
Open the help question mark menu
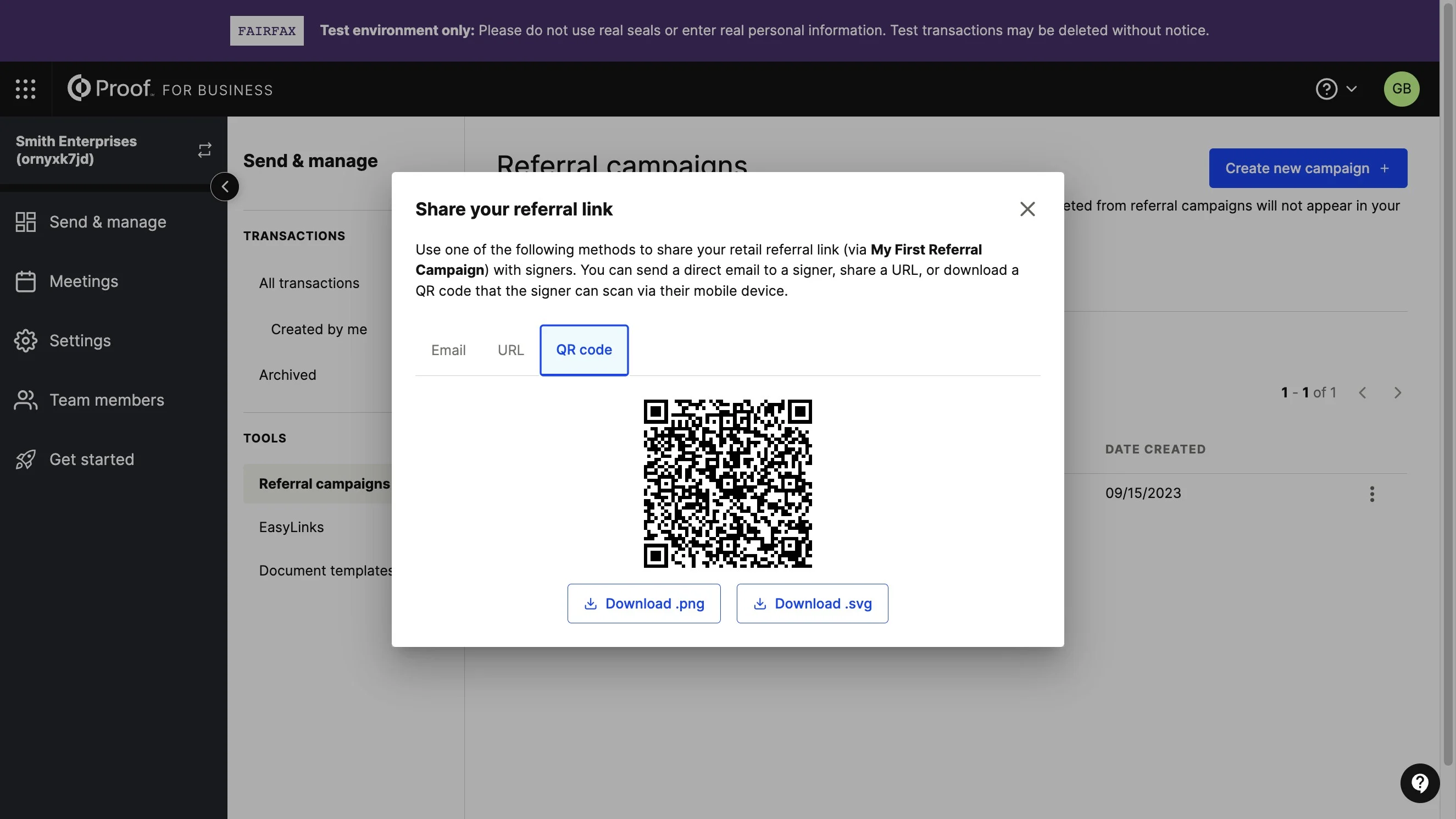click(1336, 89)
